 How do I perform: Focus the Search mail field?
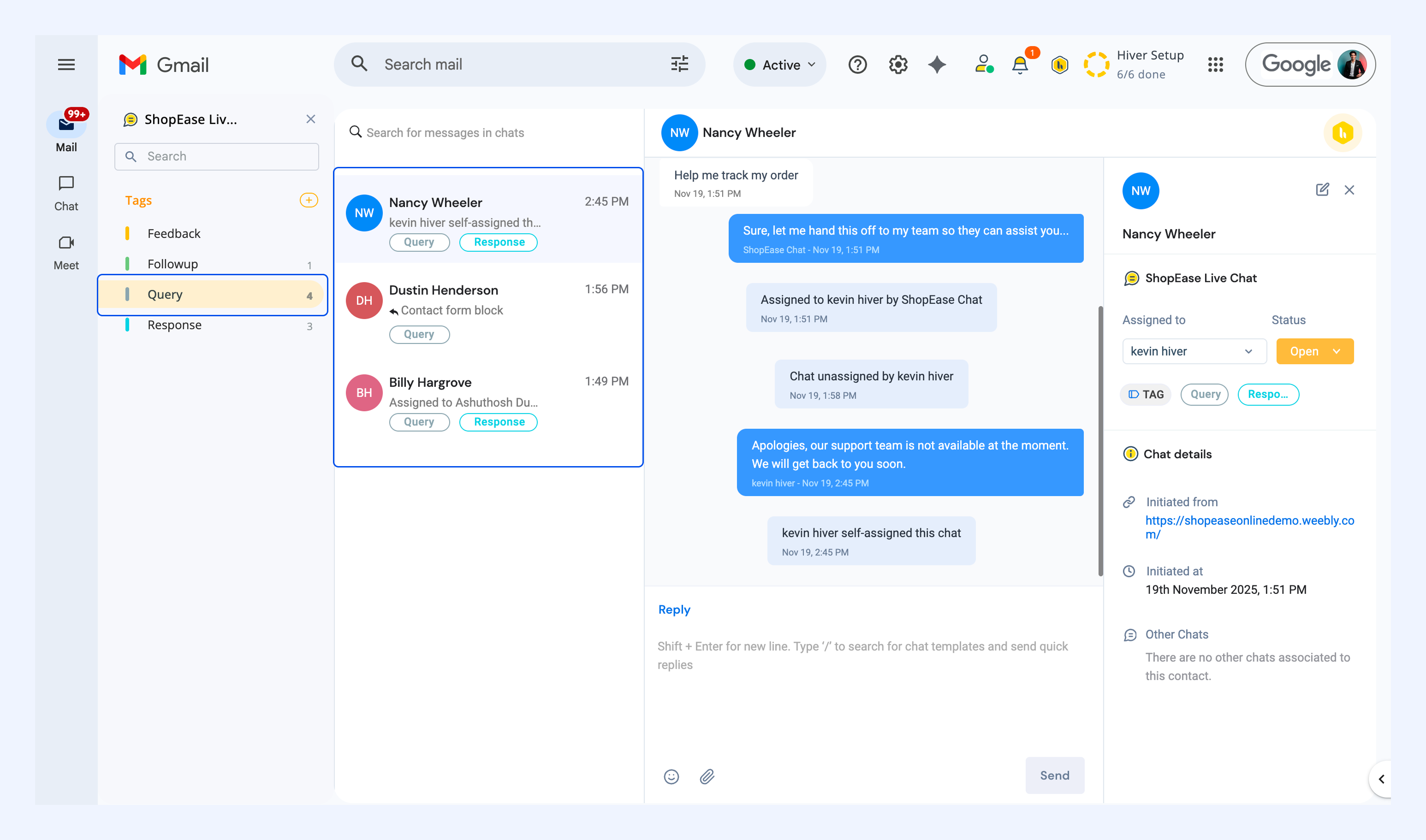[520, 65]
